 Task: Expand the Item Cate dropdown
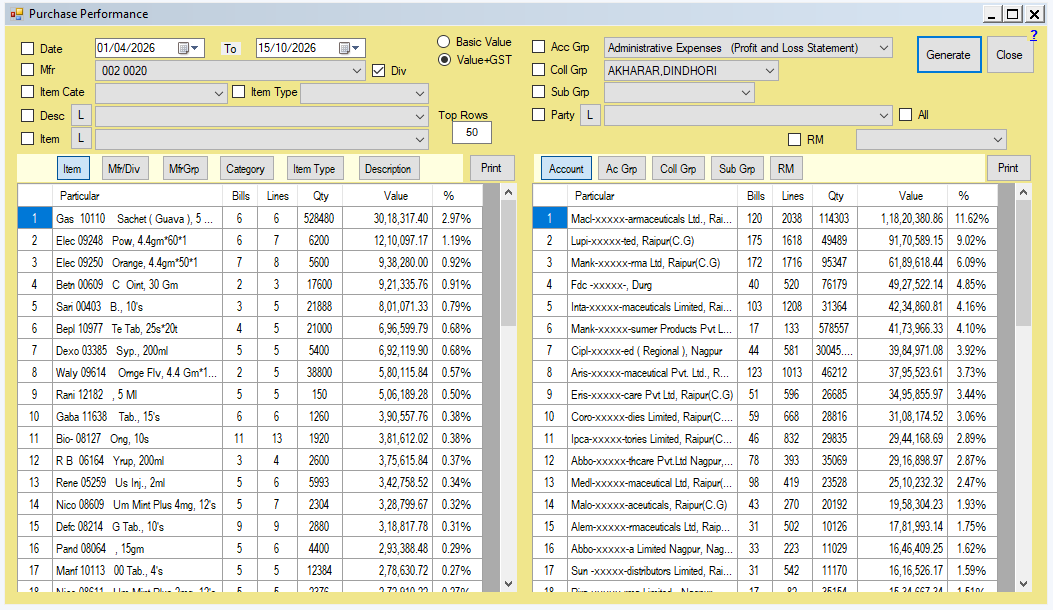click(161, 93)
